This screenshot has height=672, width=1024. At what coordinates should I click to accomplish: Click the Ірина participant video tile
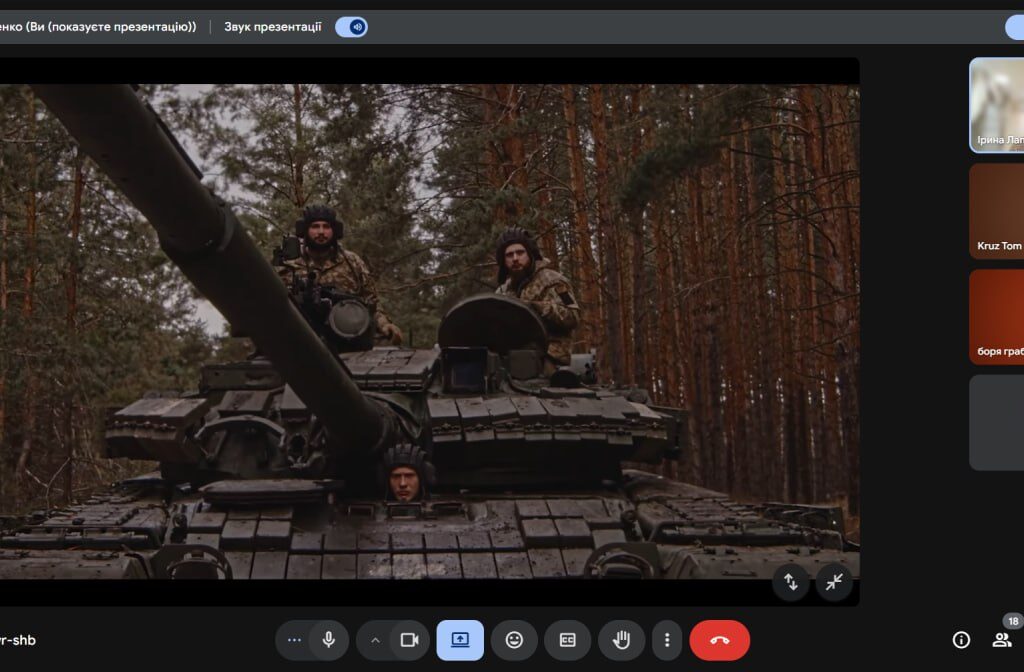coord(996,104)
